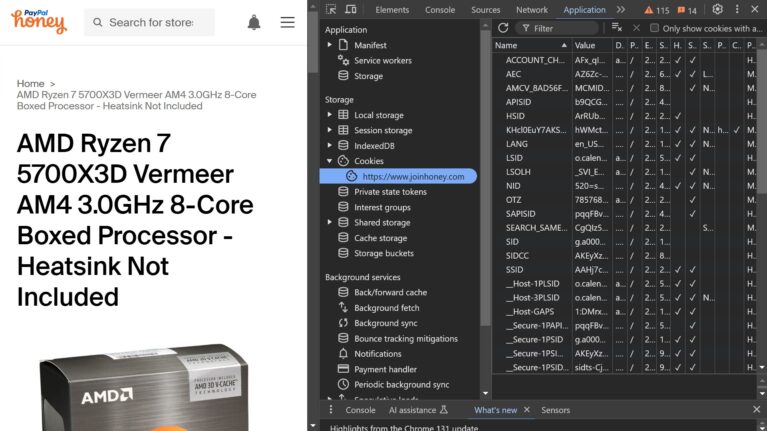Image resolution: width=767 pixels, height=431 pixels.
Task: Open the drawer three-dot menu beside Console
Action: [331, 410]
